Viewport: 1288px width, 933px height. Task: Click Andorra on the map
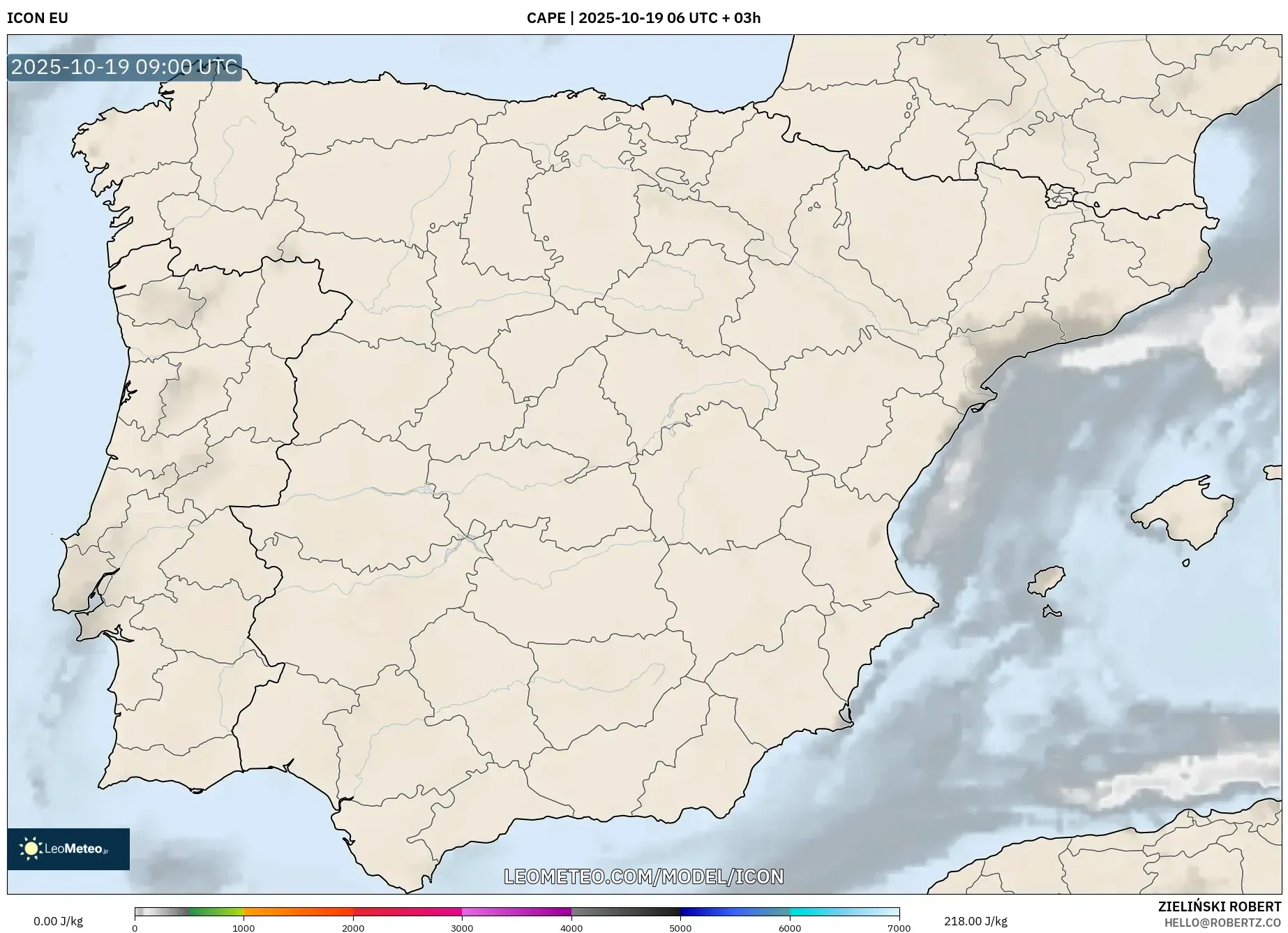click(1060, 195)
